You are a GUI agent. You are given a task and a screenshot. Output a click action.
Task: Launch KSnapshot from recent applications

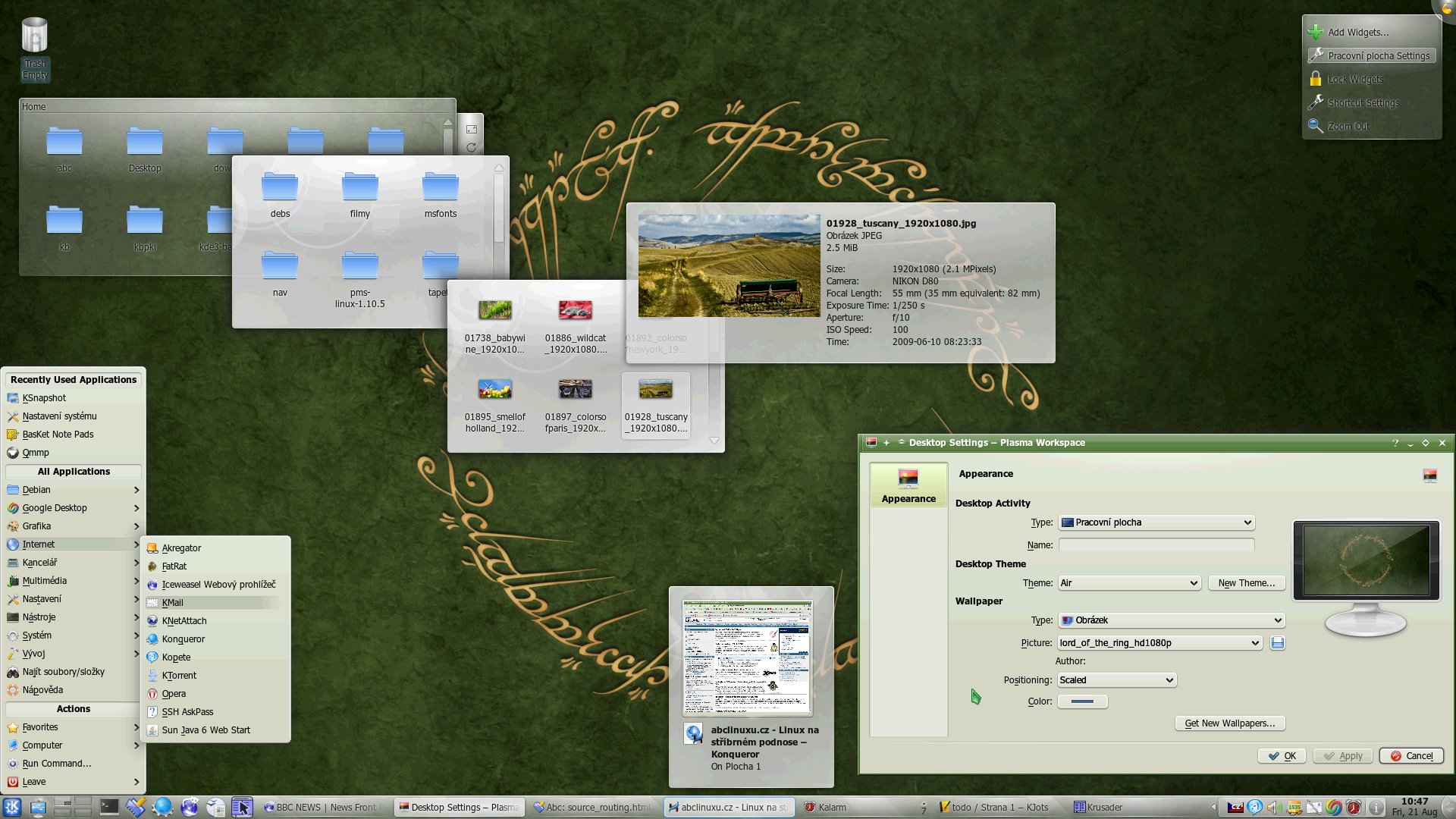[x=74, y=398]
